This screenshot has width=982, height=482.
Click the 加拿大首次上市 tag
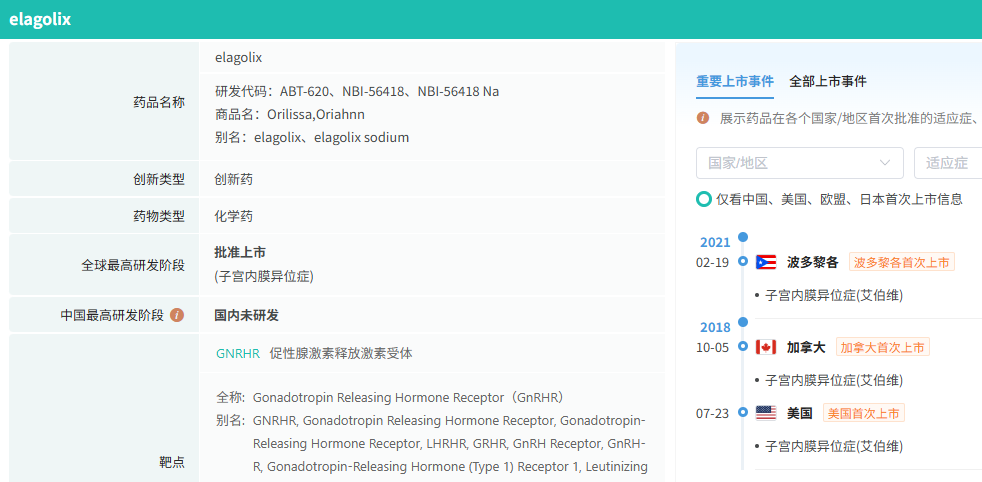(x=883, y=347)
